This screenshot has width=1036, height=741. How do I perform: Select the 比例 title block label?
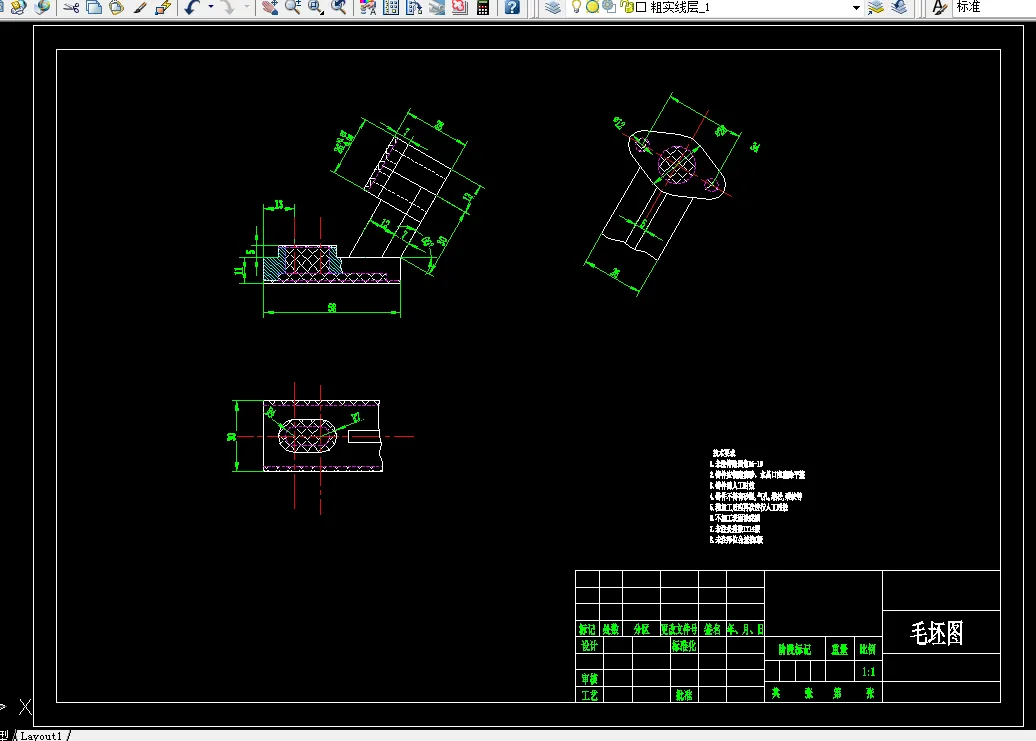868,649
